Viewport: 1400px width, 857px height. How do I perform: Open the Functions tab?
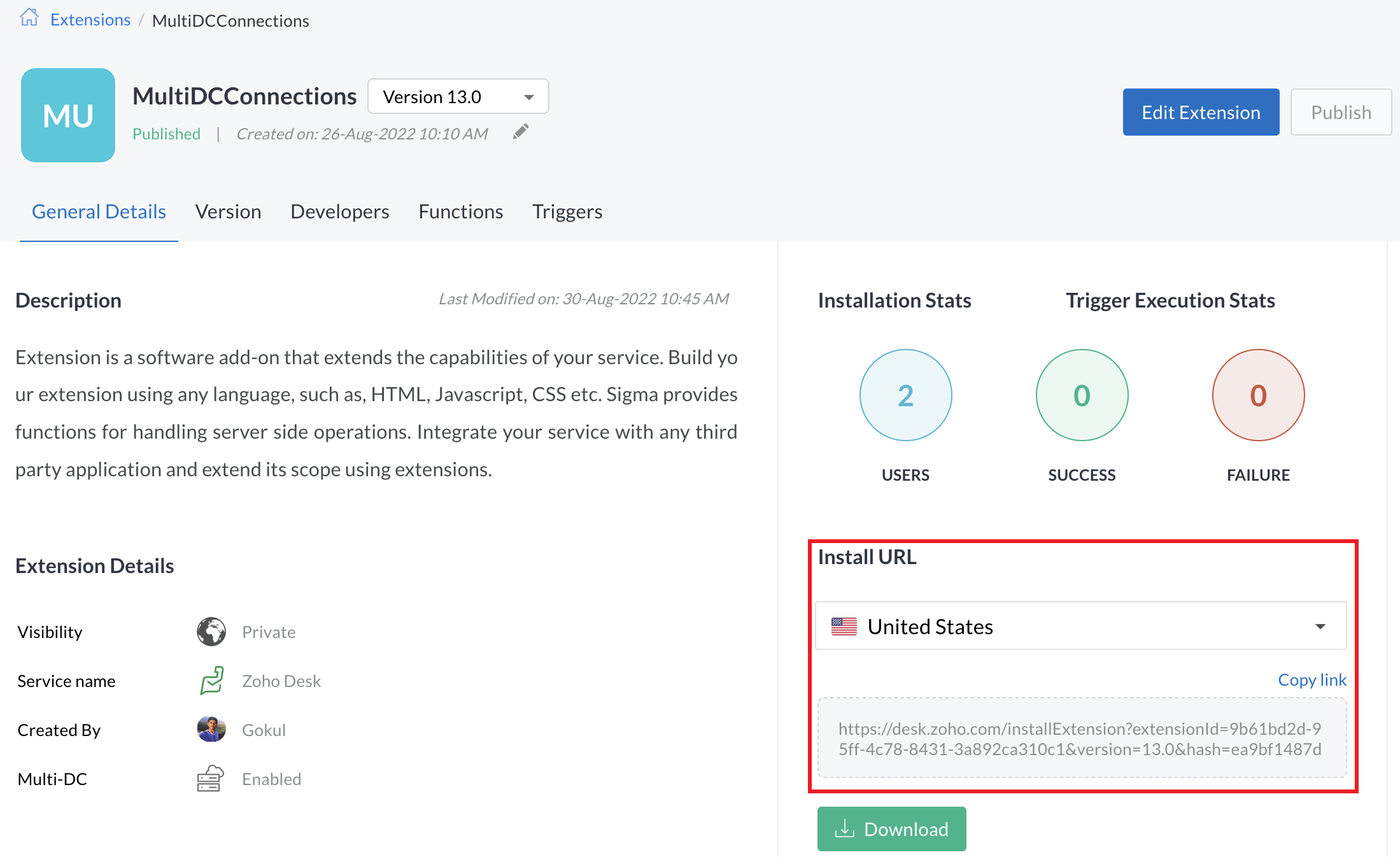pyautogui.click(x=460, y=211)
